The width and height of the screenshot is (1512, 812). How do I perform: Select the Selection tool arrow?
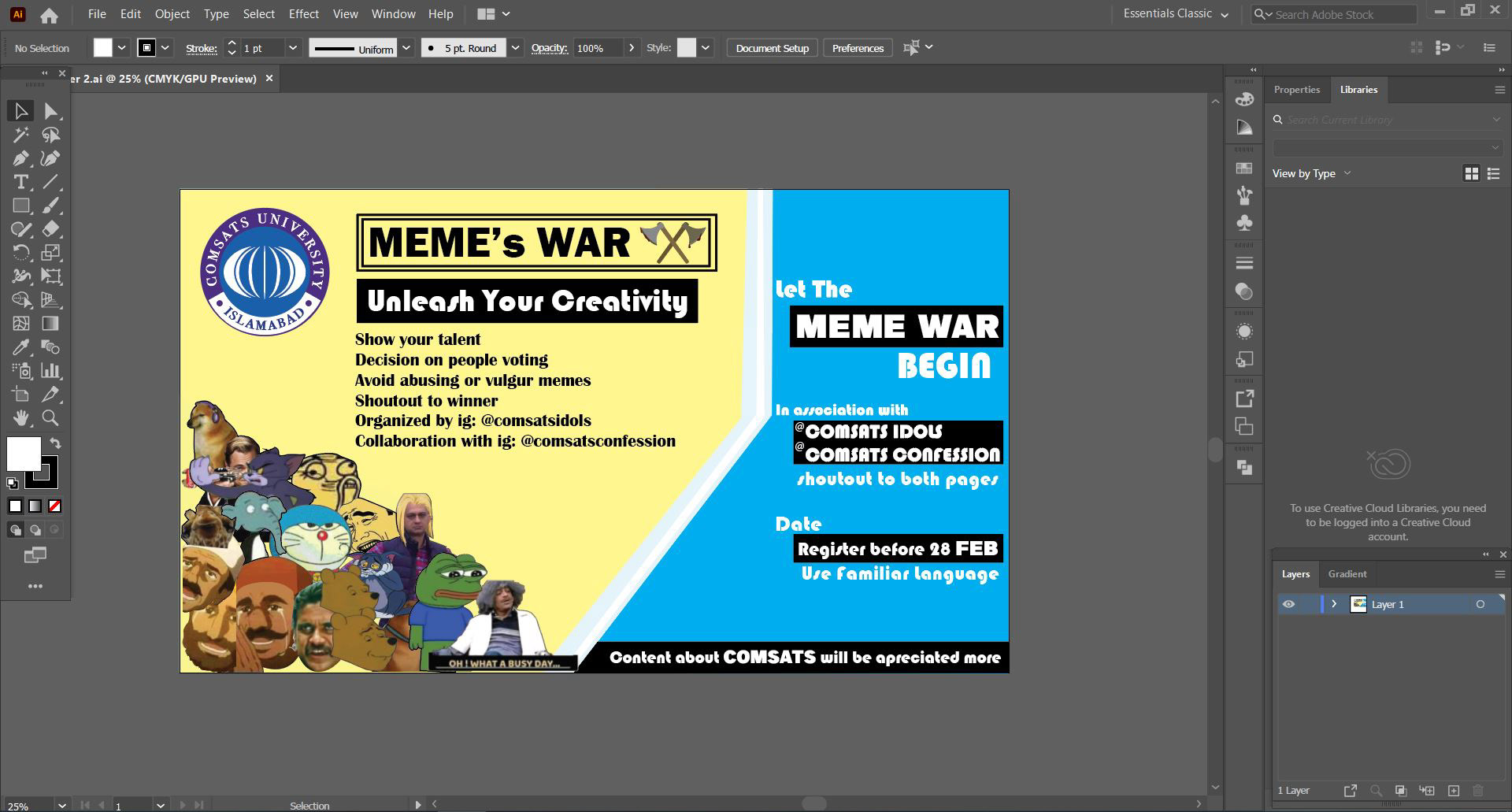(x=21, y=111)
